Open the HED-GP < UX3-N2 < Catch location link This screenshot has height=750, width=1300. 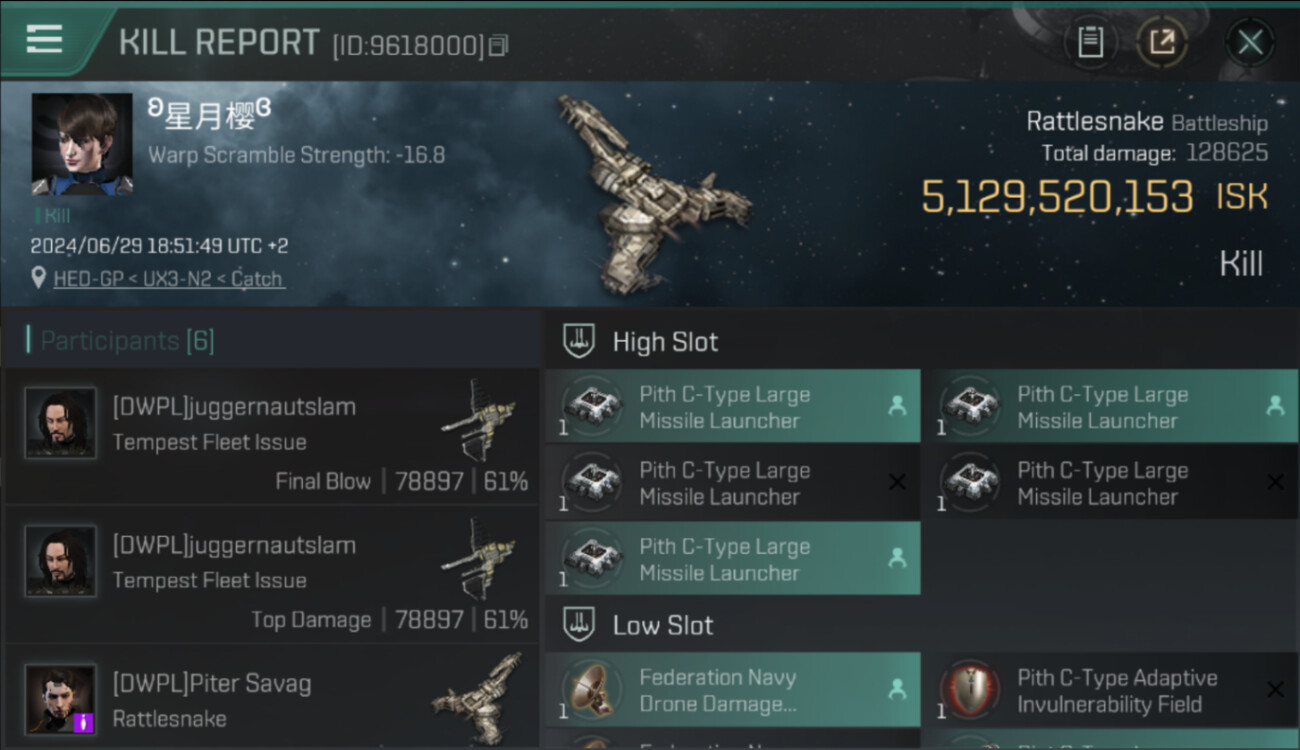(x=168, y=279)
